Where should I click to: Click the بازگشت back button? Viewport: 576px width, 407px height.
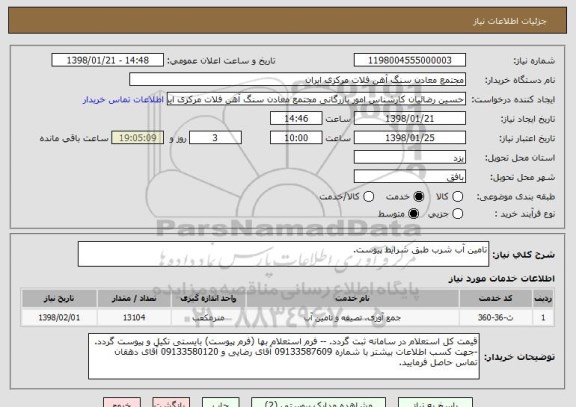(171, 402)
